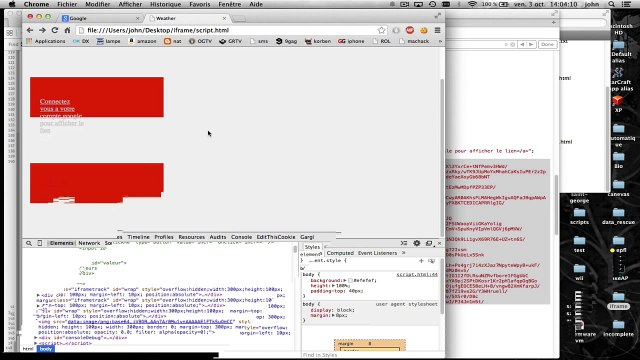Expand the height property value triangle

[x=333, y=286]
